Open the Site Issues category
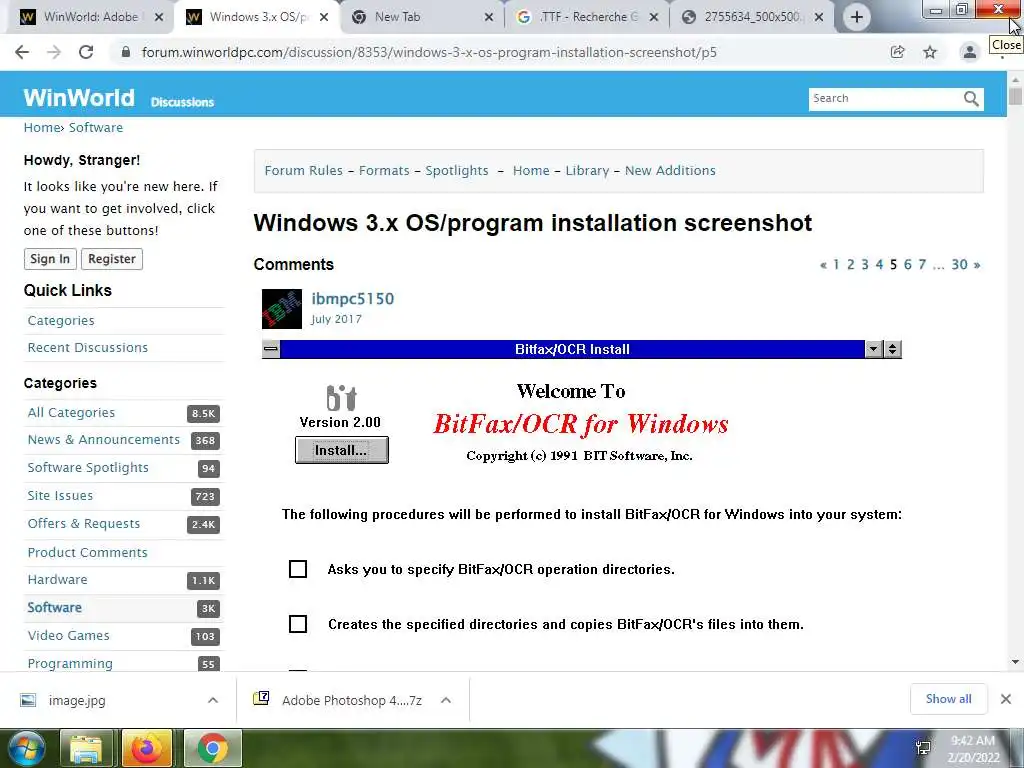The width and height of the screenshot is (1024, 768). pyautogui.click(x=60, y=496)
